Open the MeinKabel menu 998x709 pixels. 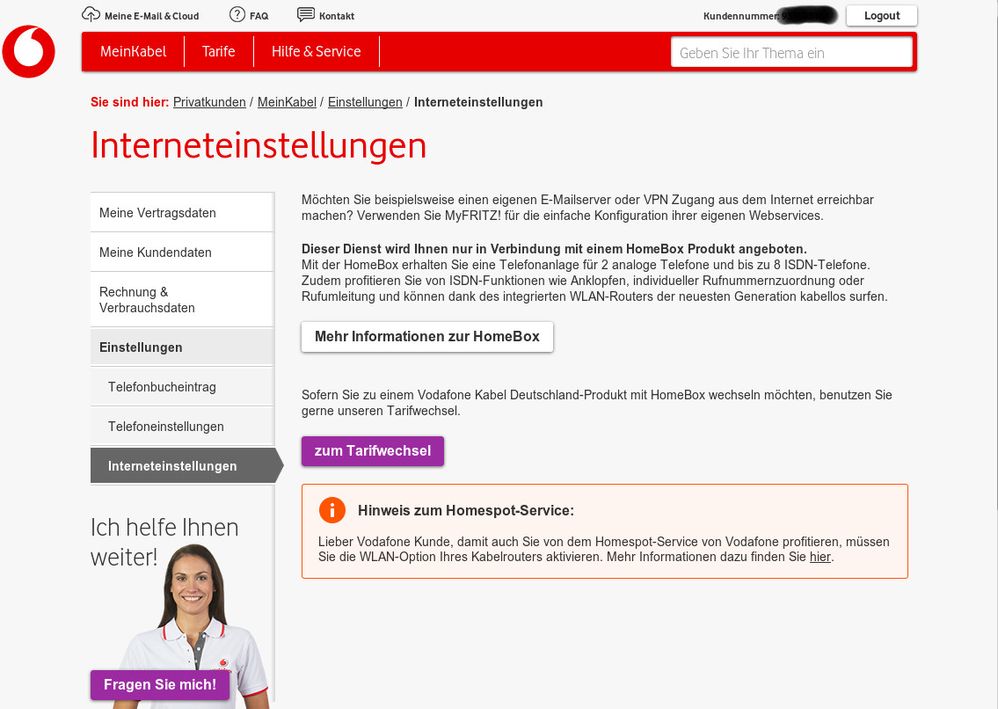132,51
